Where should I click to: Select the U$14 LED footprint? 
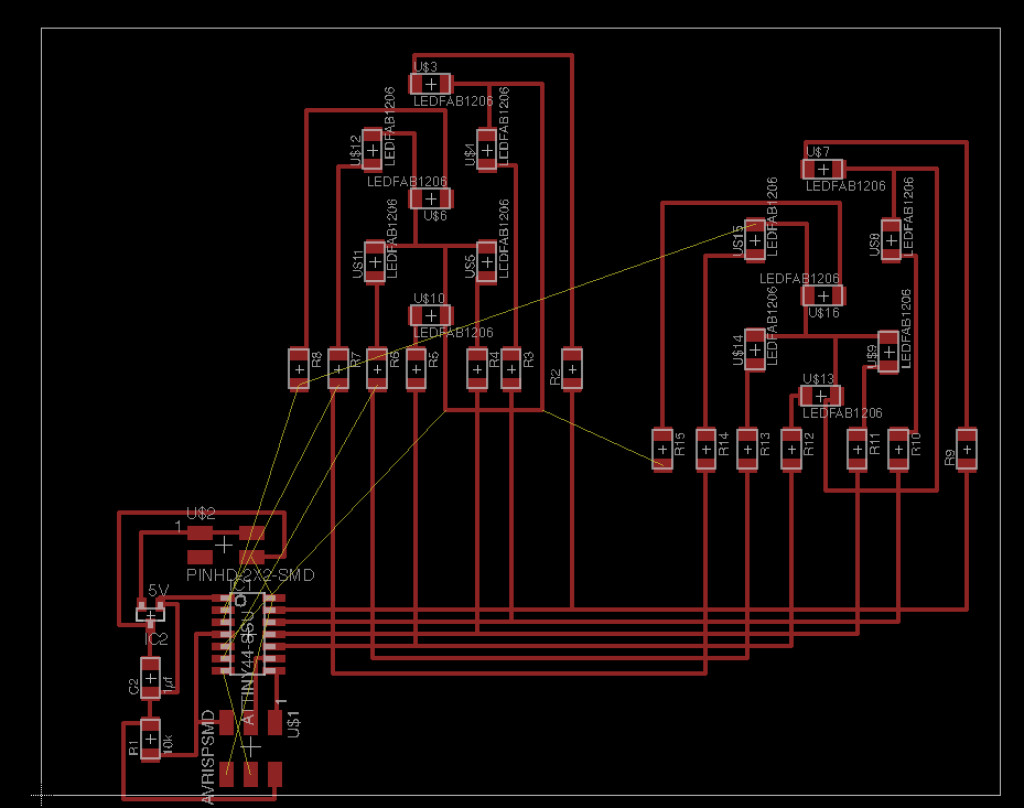pos(755,349)
